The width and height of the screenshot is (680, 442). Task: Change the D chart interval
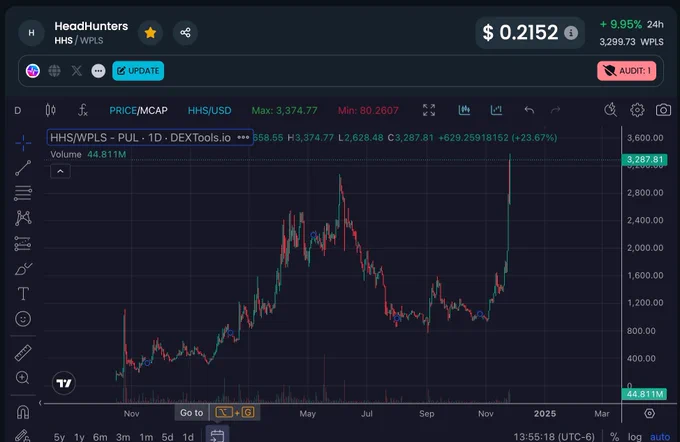click(x=17, y=110)
